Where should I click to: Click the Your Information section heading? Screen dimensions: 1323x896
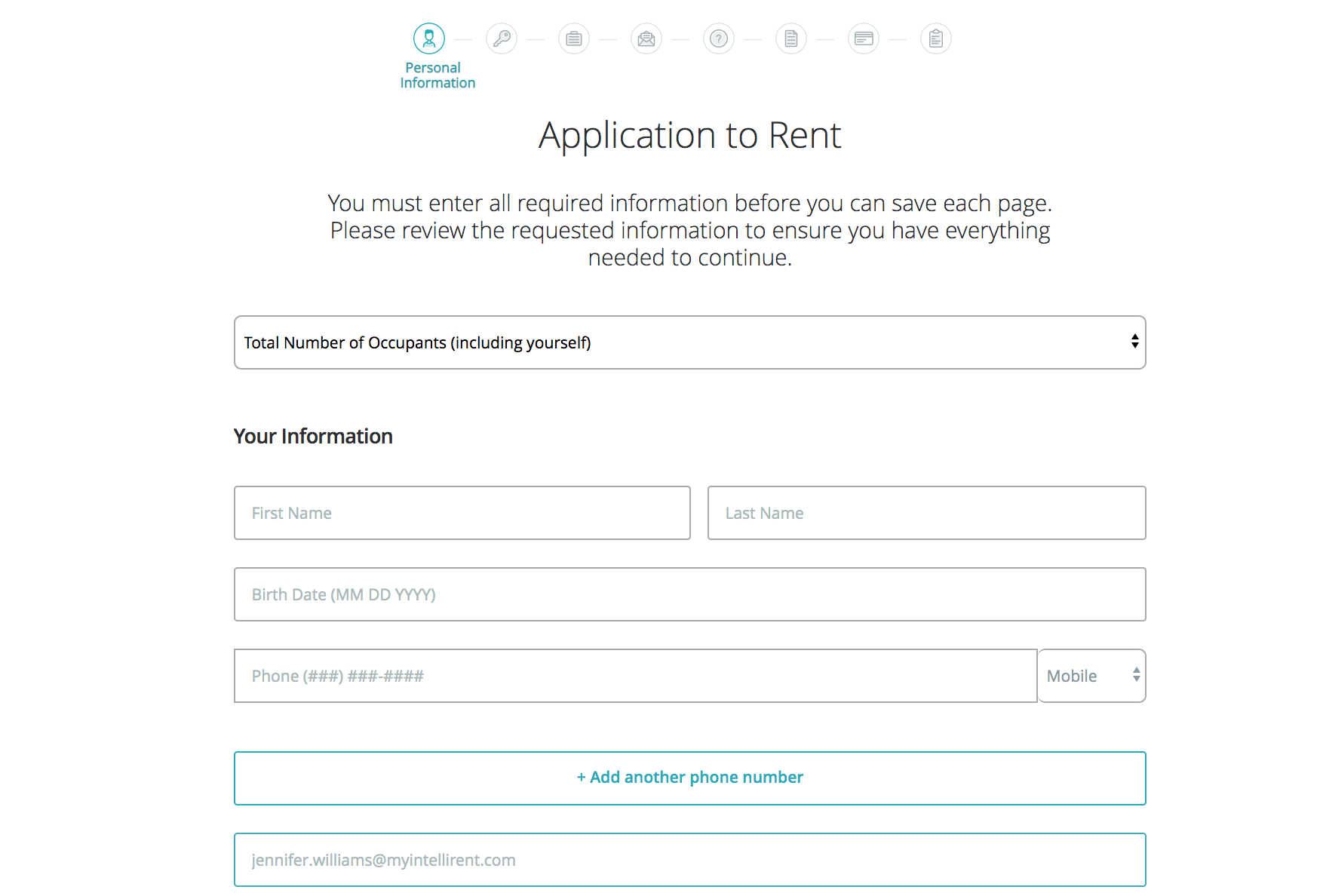pyautogui.click(x=313, y=437)
